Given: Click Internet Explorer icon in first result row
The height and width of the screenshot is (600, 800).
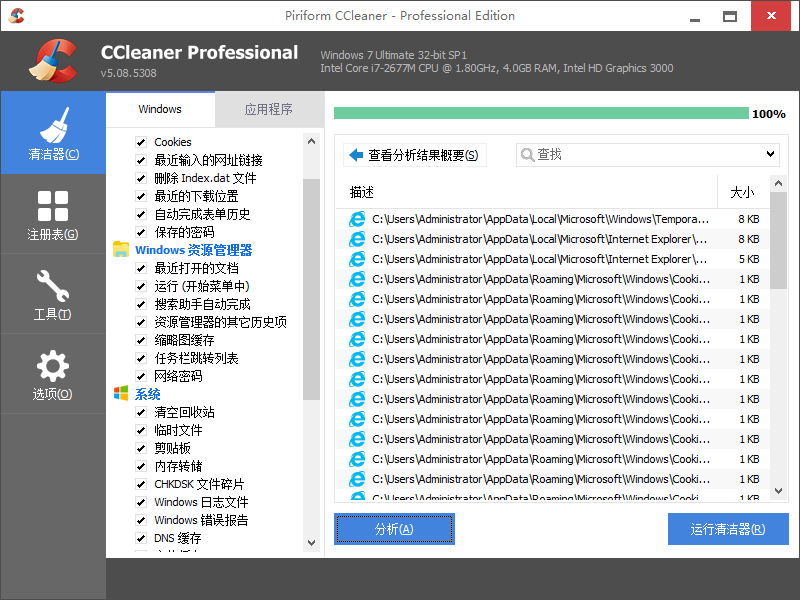Looking at the screenshot, I should (x=357, y=219).
